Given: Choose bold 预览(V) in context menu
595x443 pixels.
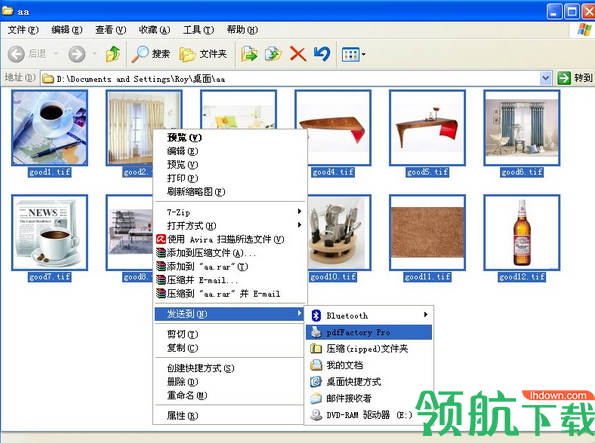Looking at the screenshot, I should click(230, 137).
